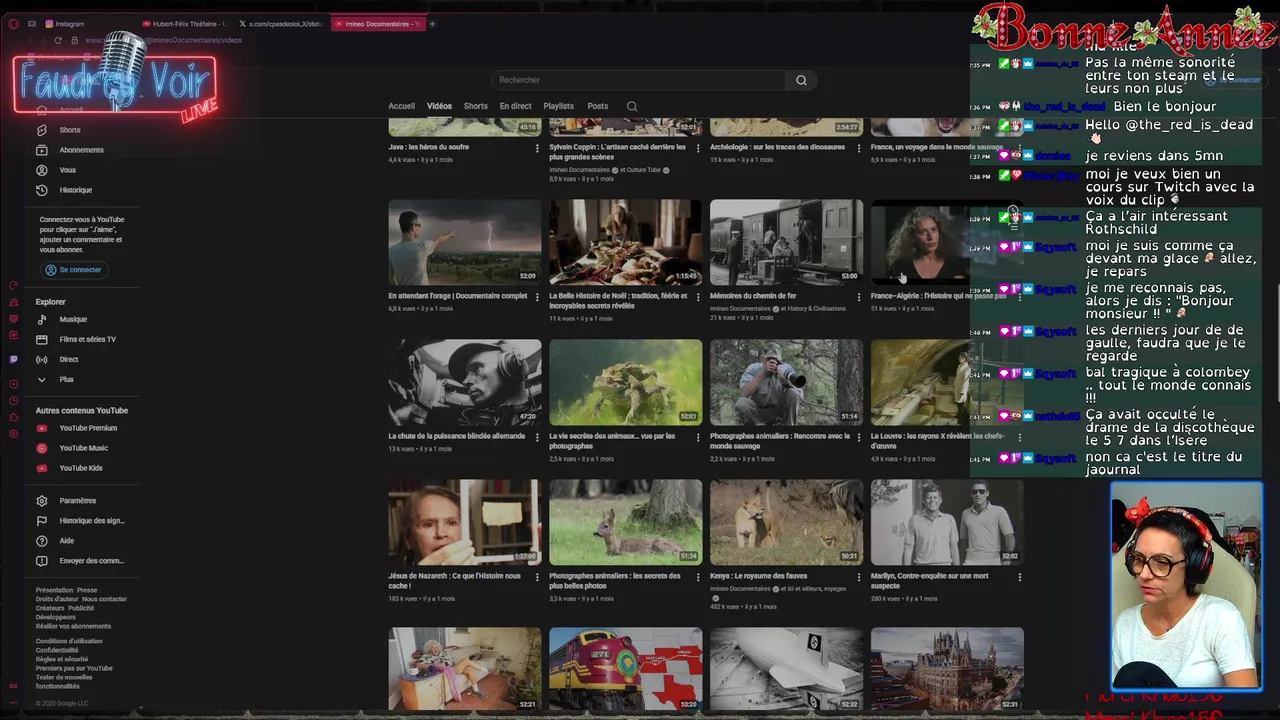Click the site lock icon in the address bar
Viewport: 1280px width, 720px height.
[x=75, y=40]
